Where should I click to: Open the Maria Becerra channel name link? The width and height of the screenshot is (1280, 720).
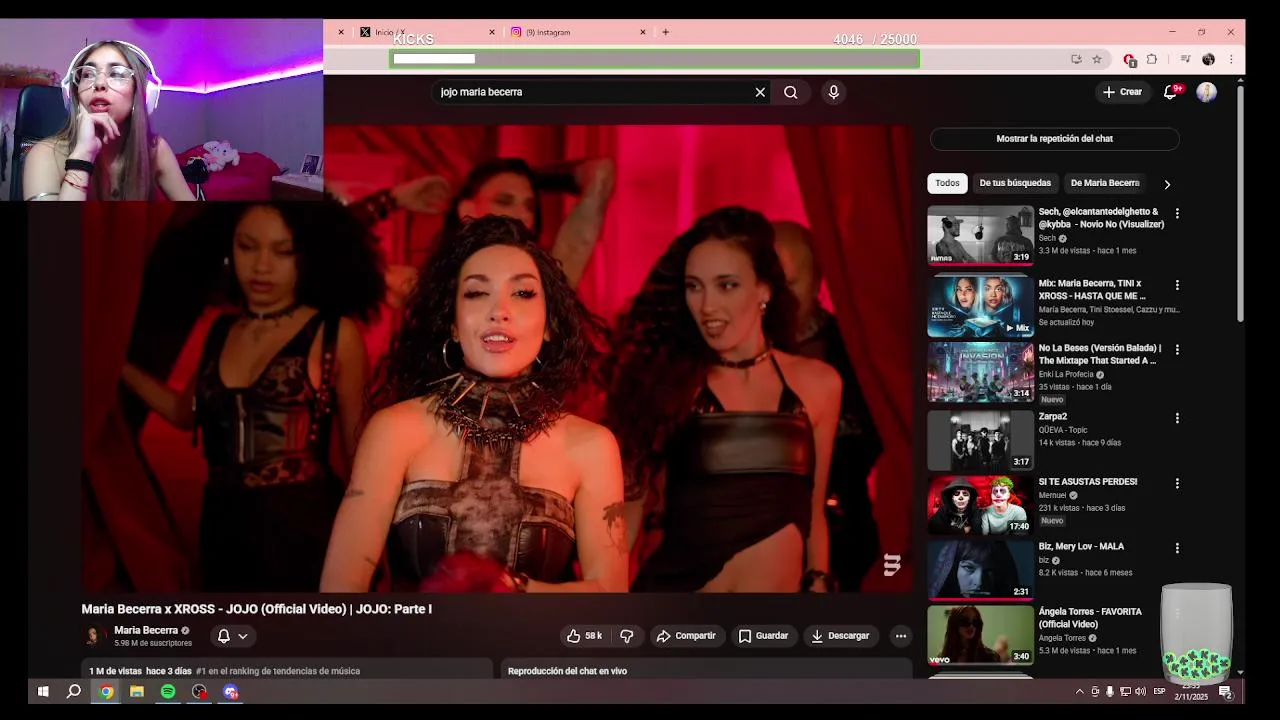point(146,630)
